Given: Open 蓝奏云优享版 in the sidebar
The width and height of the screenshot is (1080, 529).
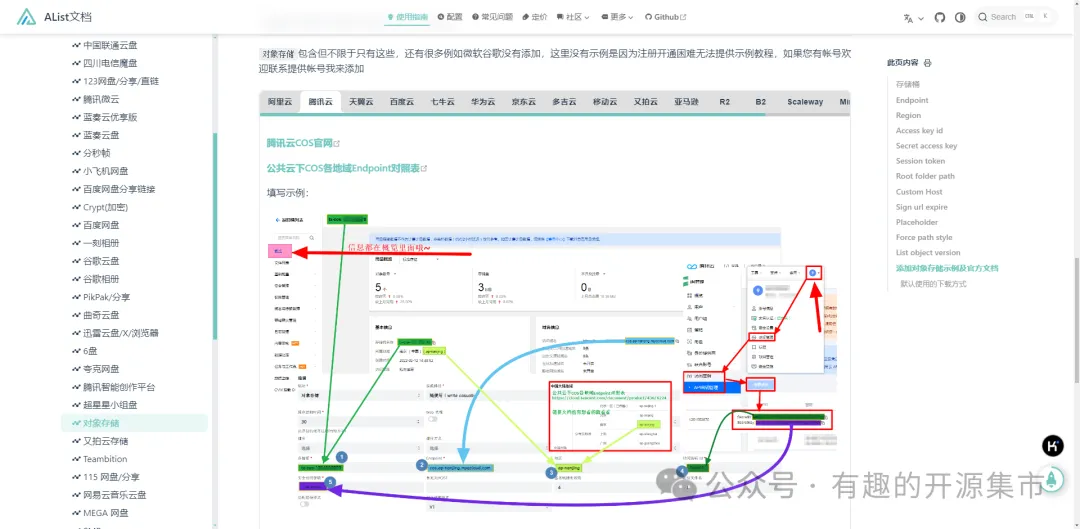Looking at the screenshot, I should [x=110, y=117].
